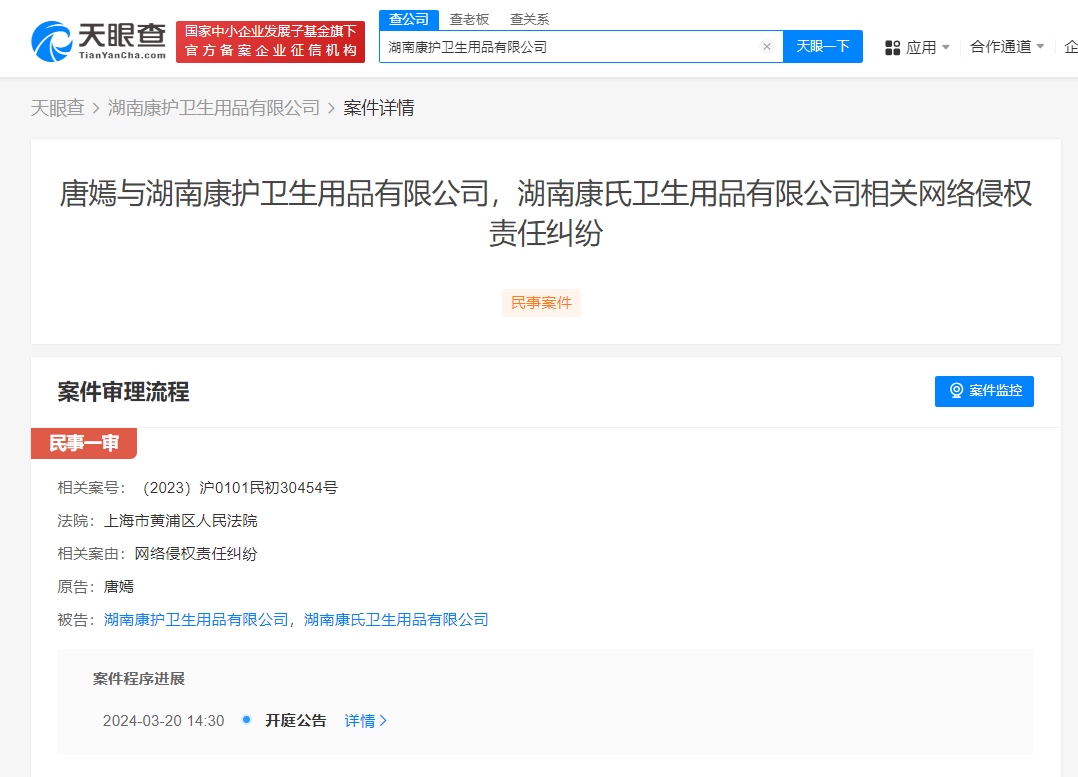Screen dimensions: 1078x777
Task: Open 详情 for the 开庭公告 entry
Action: pyautogui.click(x=366, y=721)
